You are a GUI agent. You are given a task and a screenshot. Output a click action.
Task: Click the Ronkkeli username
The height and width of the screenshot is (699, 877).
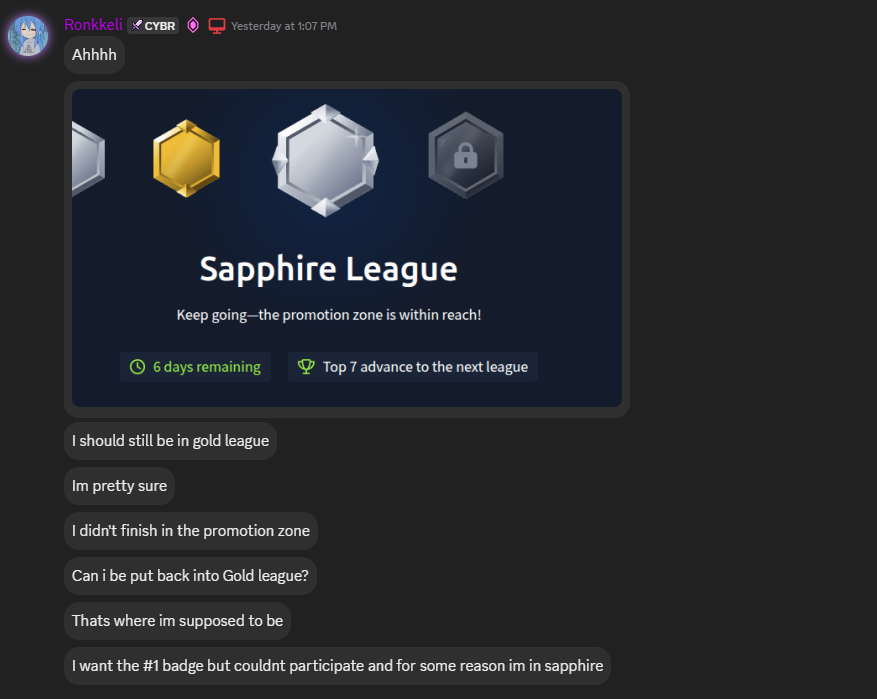point(93,25)
